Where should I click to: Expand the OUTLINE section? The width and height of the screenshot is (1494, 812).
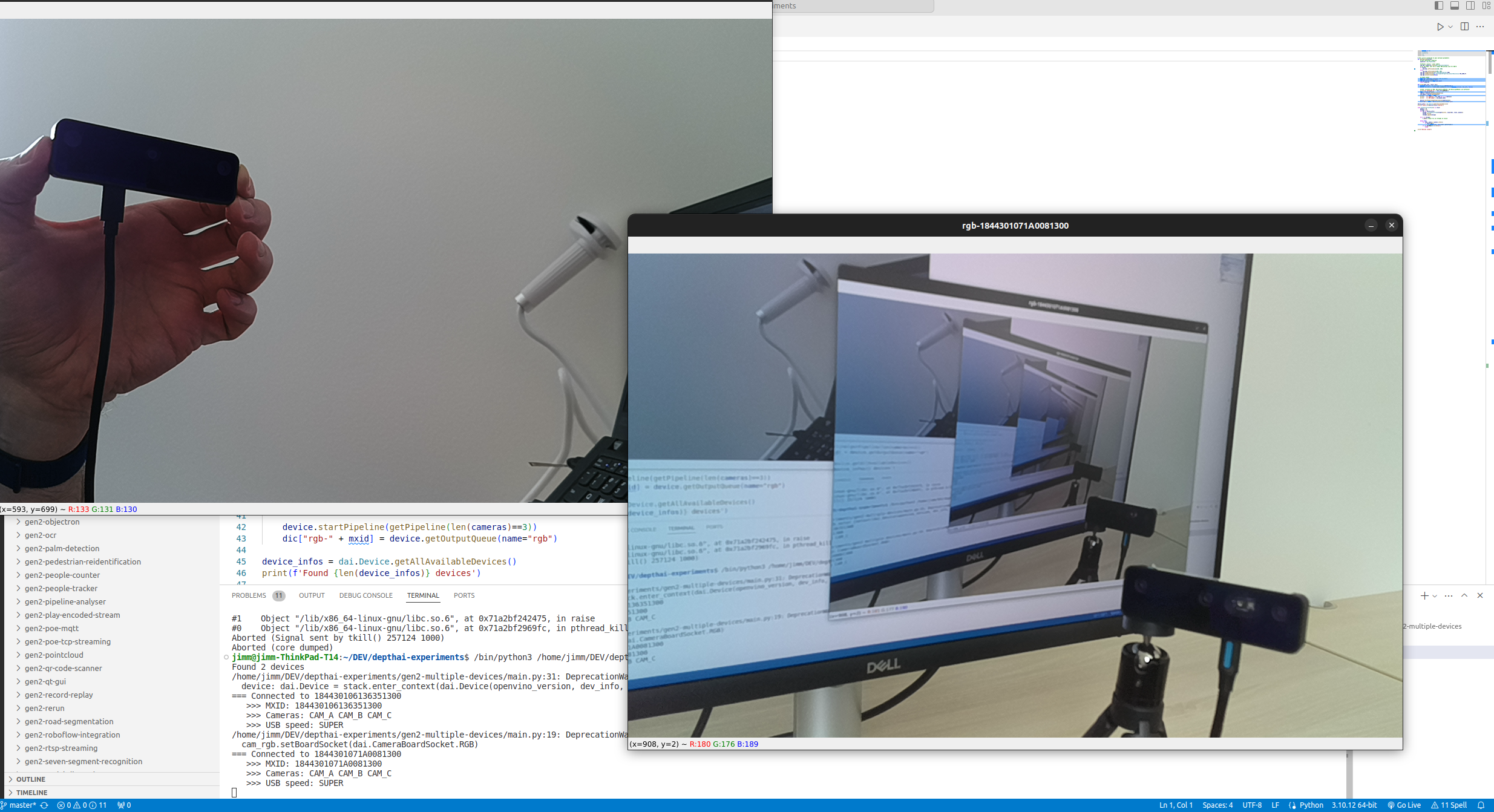[x=31, y=779]
